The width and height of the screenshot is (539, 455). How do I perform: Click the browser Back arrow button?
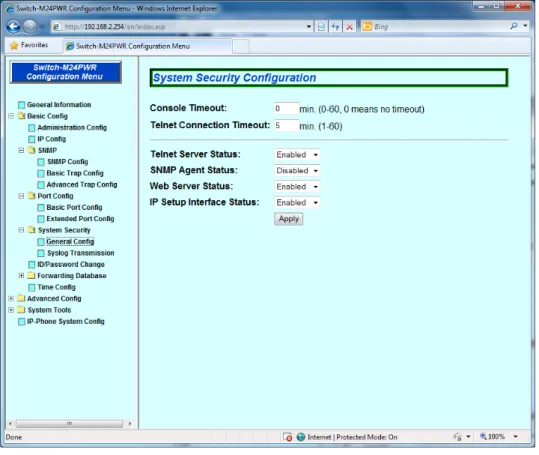click(x=13, y=26)
